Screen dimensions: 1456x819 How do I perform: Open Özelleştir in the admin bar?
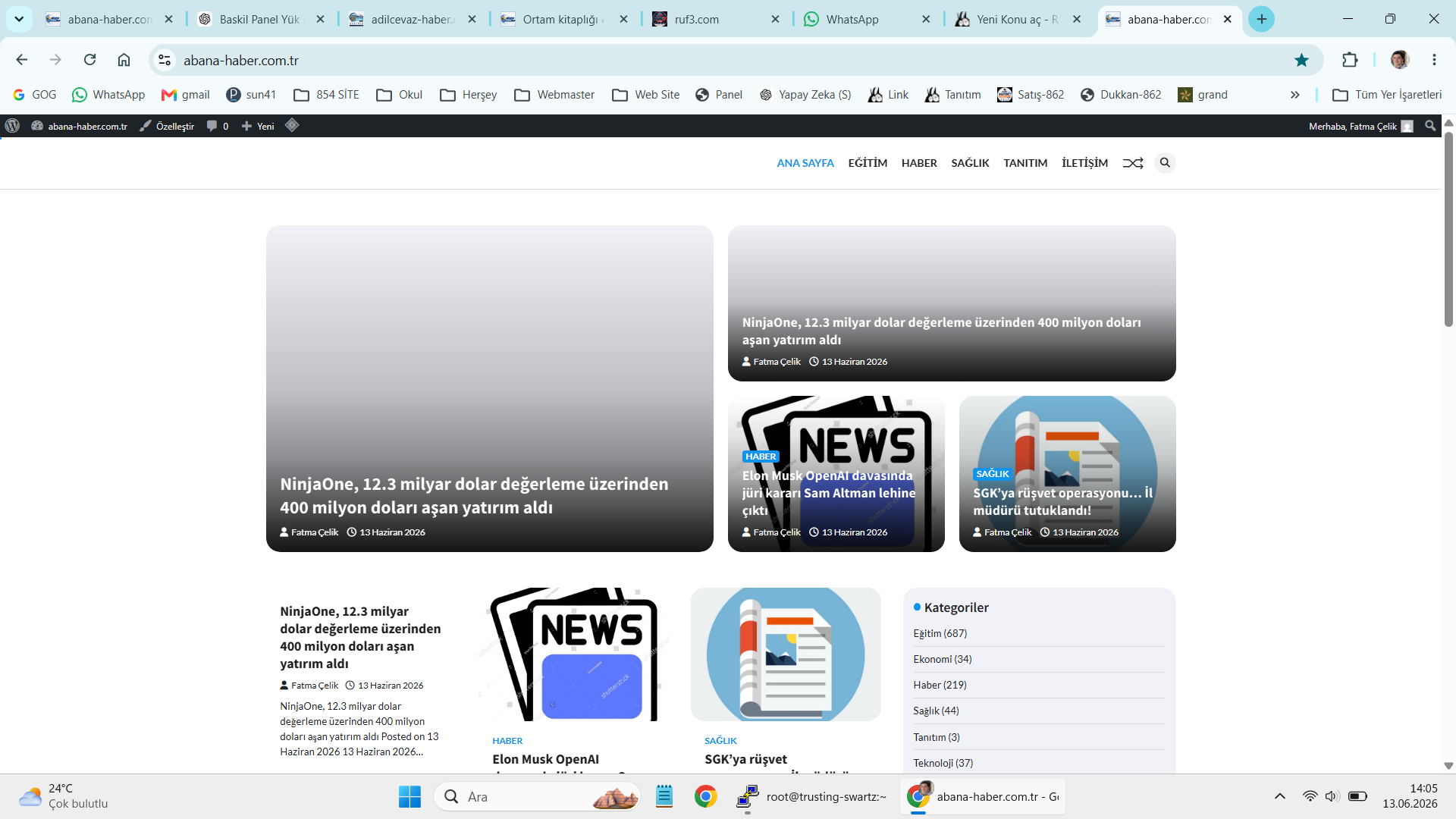coord(167,126)
